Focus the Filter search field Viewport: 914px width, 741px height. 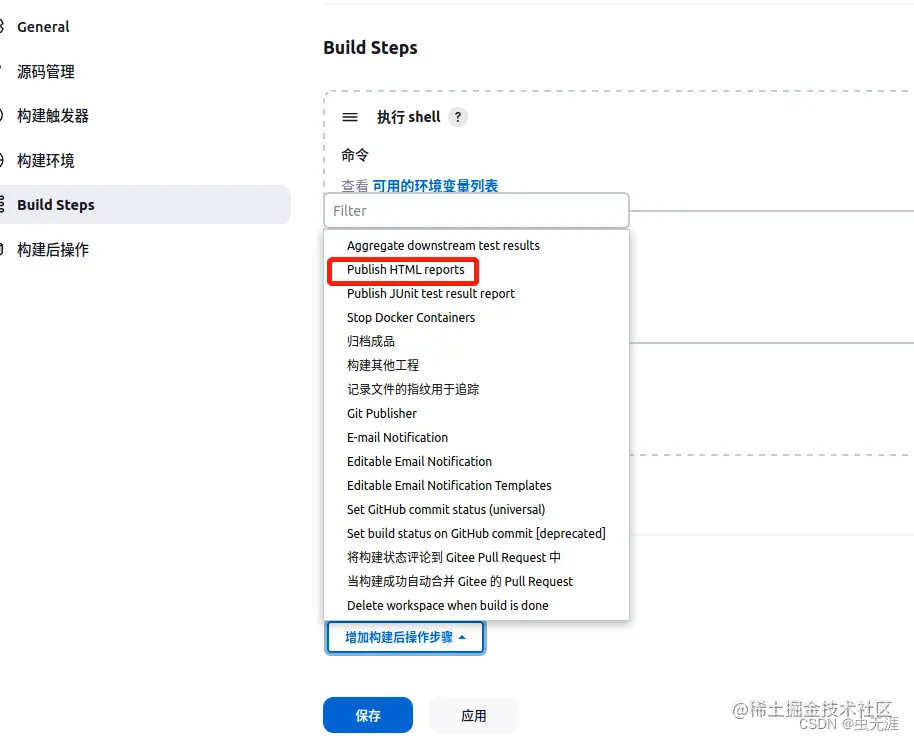click(x=476, y=210)
